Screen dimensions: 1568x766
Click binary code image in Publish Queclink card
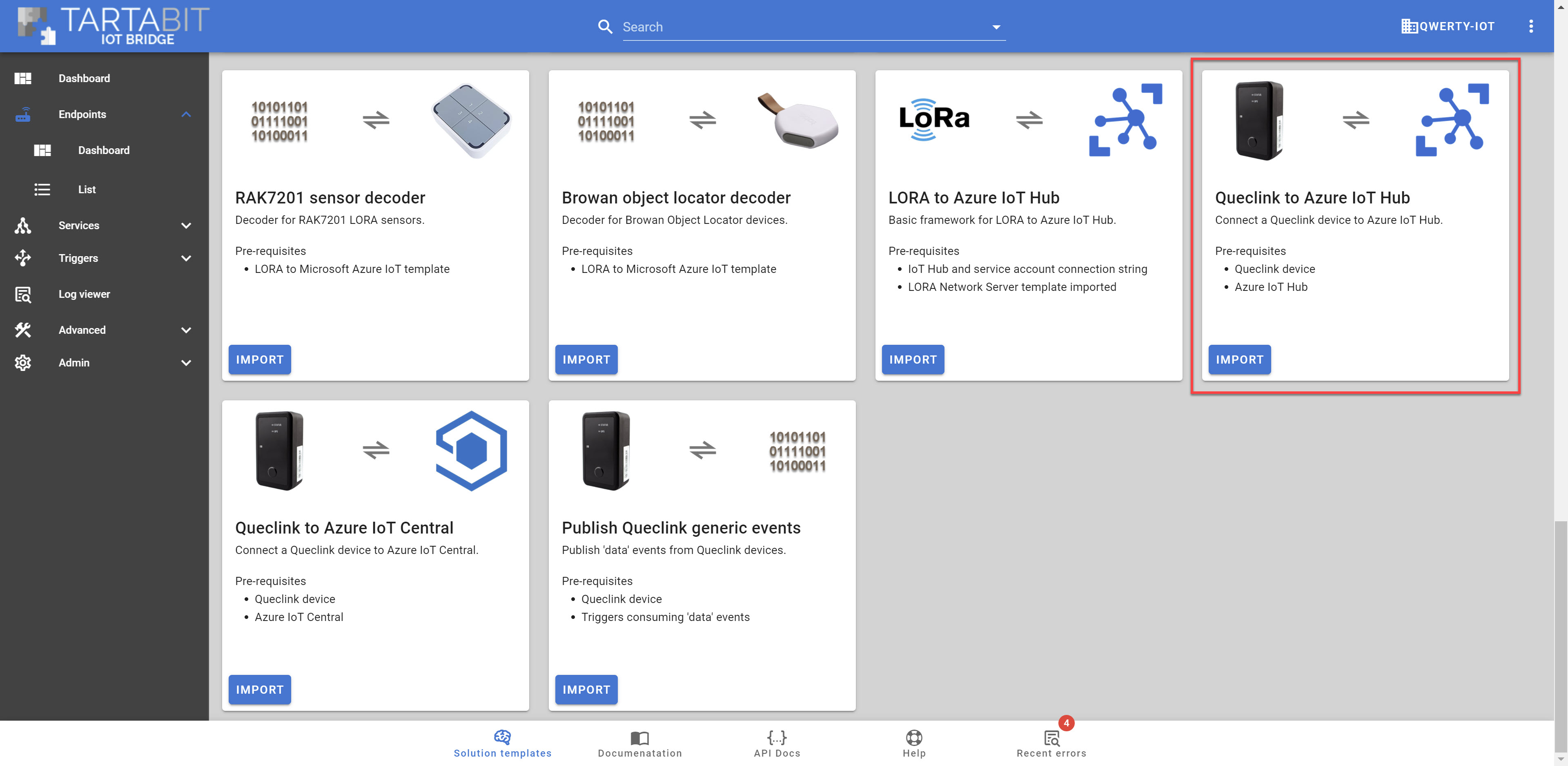tap(797, 451)
